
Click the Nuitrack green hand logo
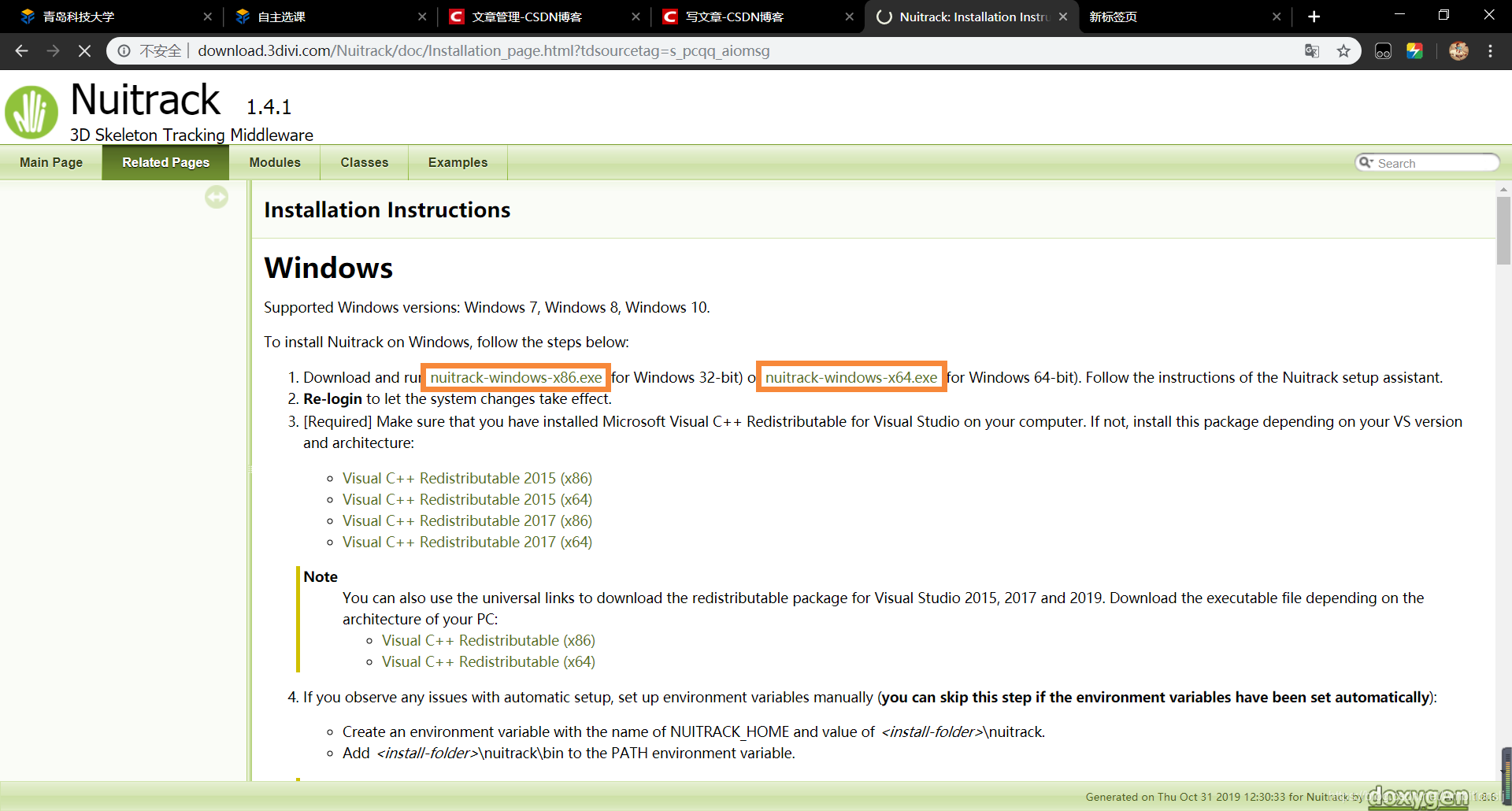(x=31, y=112)
